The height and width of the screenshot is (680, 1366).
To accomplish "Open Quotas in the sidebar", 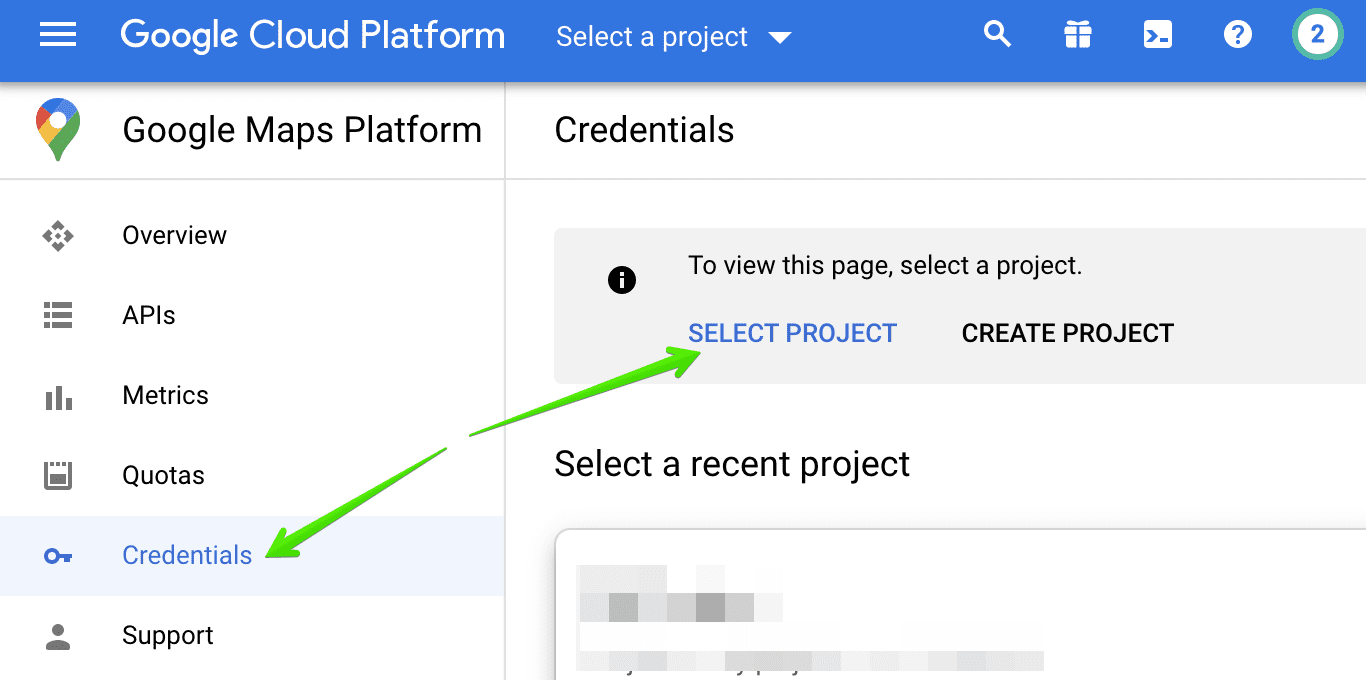I will 163,476.
